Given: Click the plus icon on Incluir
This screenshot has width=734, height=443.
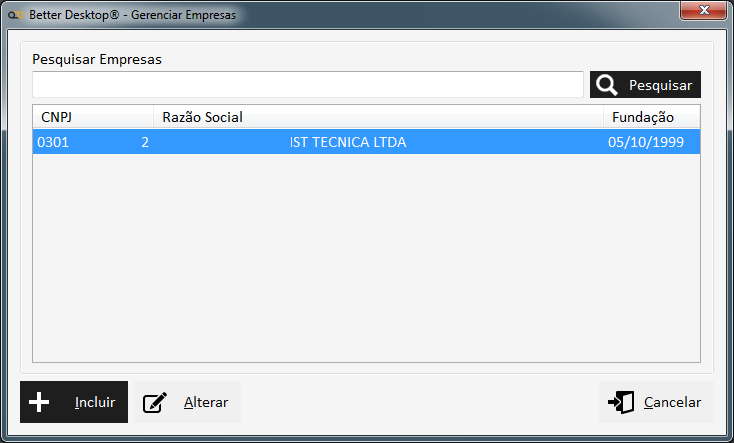Looking at the screenshot, I should [39, 402].
